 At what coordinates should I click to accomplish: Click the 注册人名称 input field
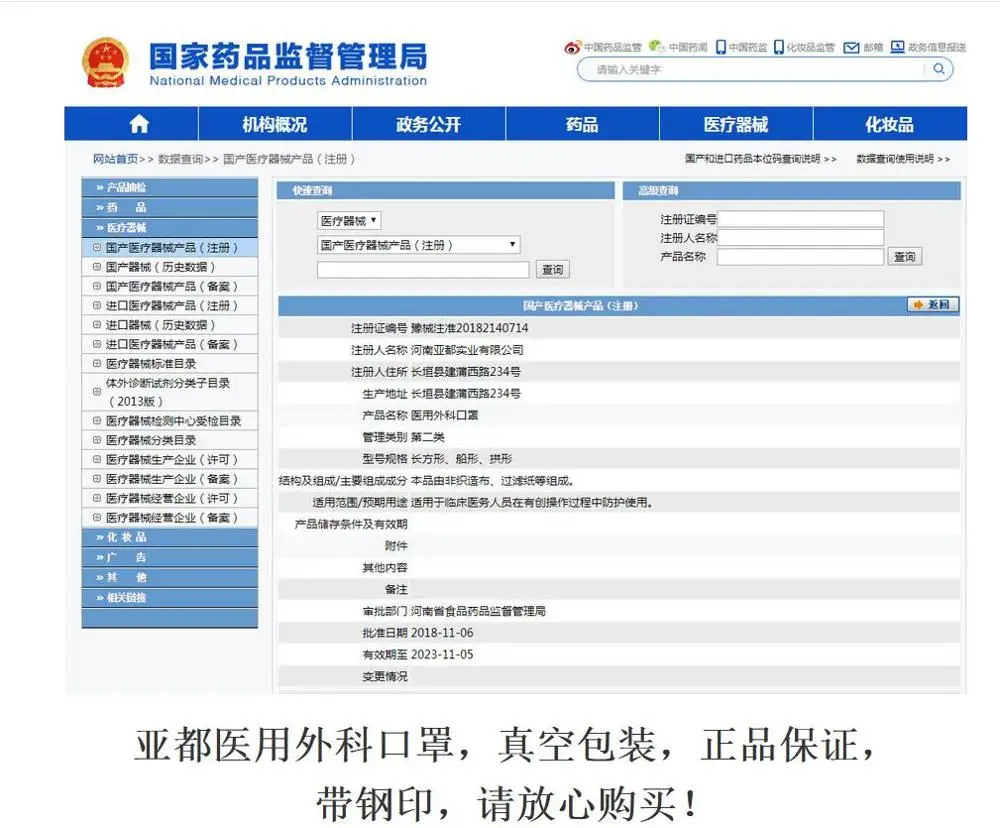pos(800,238)
